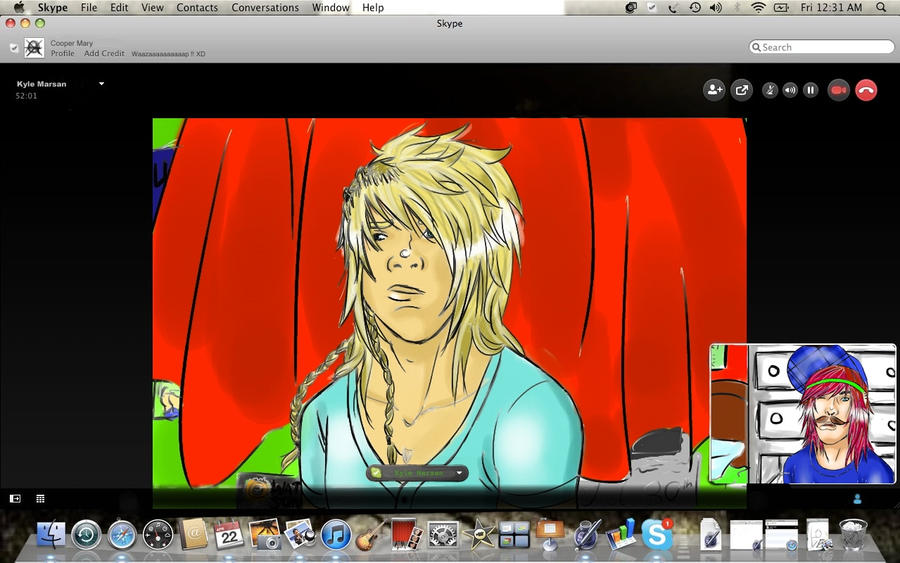Edit the mood message text

pyautogui.click(x=168, y=54)
